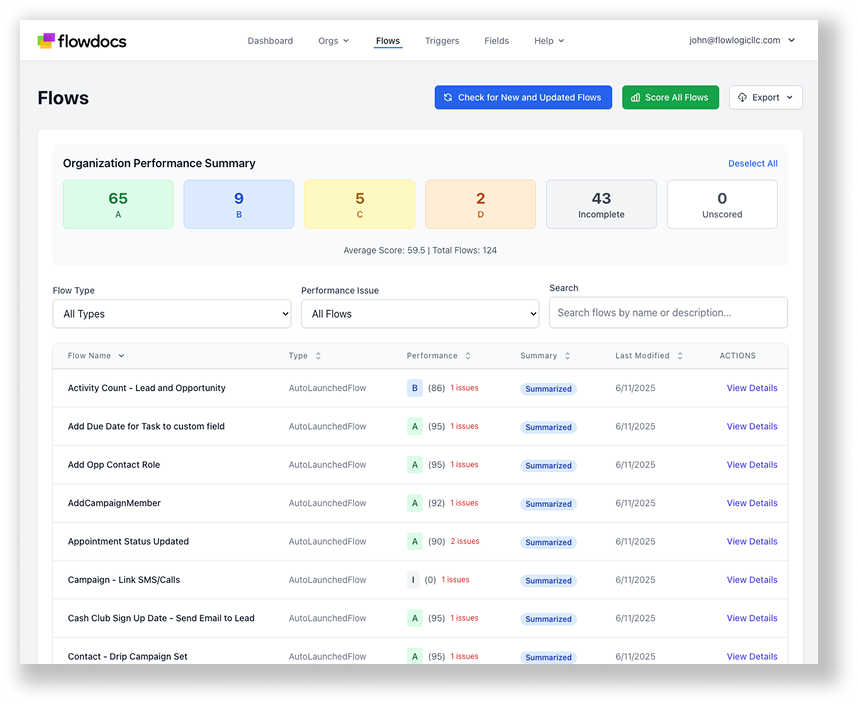Screen dimensions: 858x704
Task: Go to the Dashboard tab
Action: tap(270, 40)
